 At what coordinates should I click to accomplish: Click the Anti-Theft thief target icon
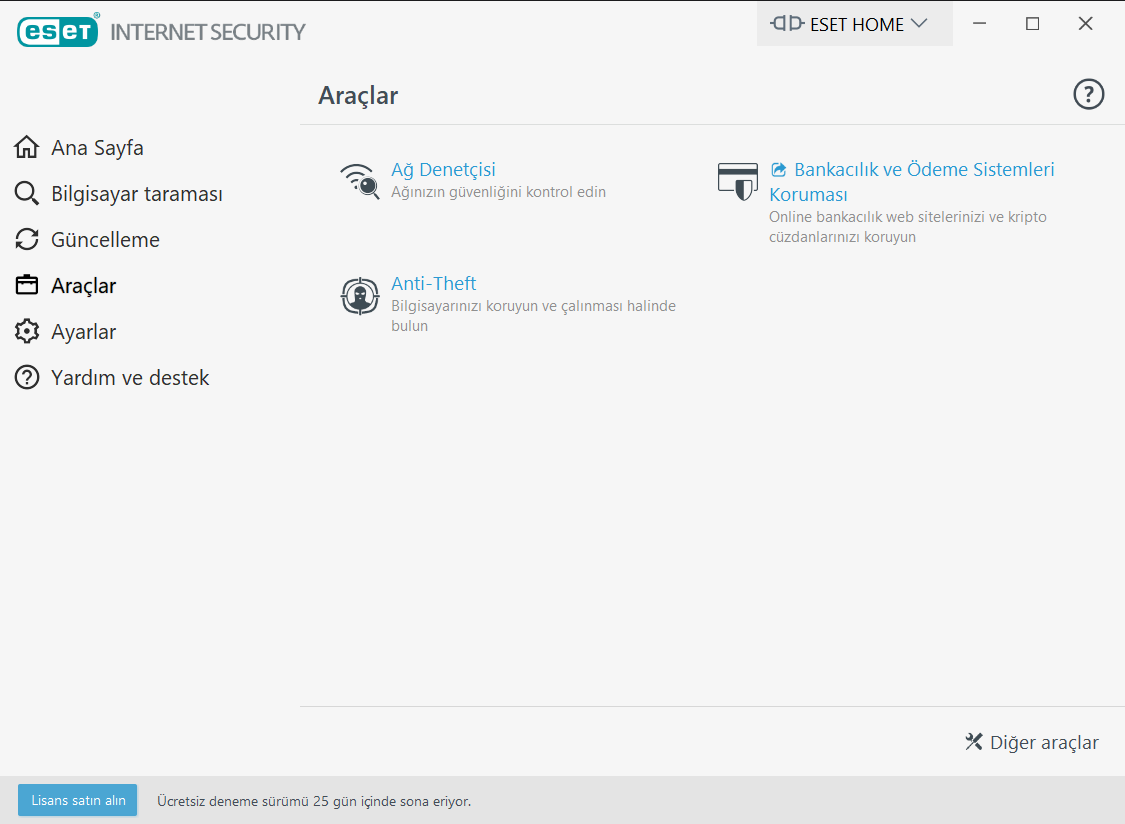point(359,296)
